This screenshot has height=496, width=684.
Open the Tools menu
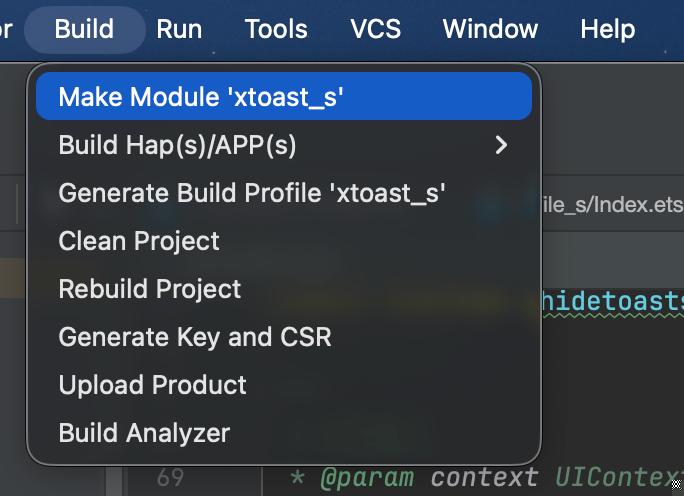pyautogui.click(x=275, y=29)
